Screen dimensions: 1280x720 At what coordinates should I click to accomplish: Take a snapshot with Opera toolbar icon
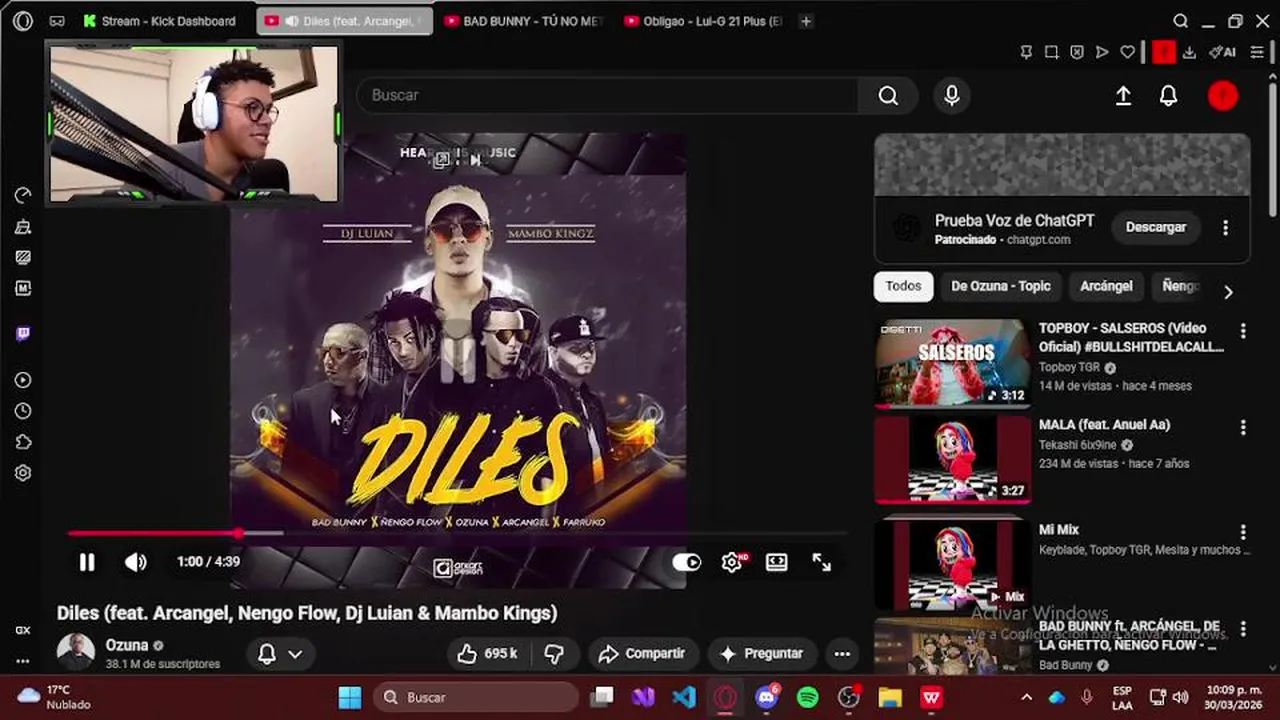pyautogui.click(x=1052, y=52)
